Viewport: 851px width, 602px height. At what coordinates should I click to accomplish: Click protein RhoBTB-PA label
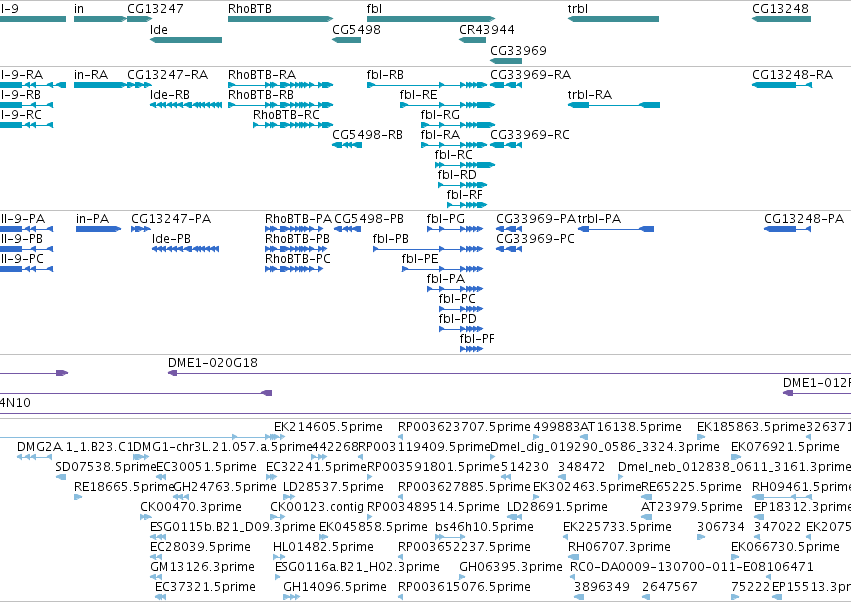click(x=298, y=219)
